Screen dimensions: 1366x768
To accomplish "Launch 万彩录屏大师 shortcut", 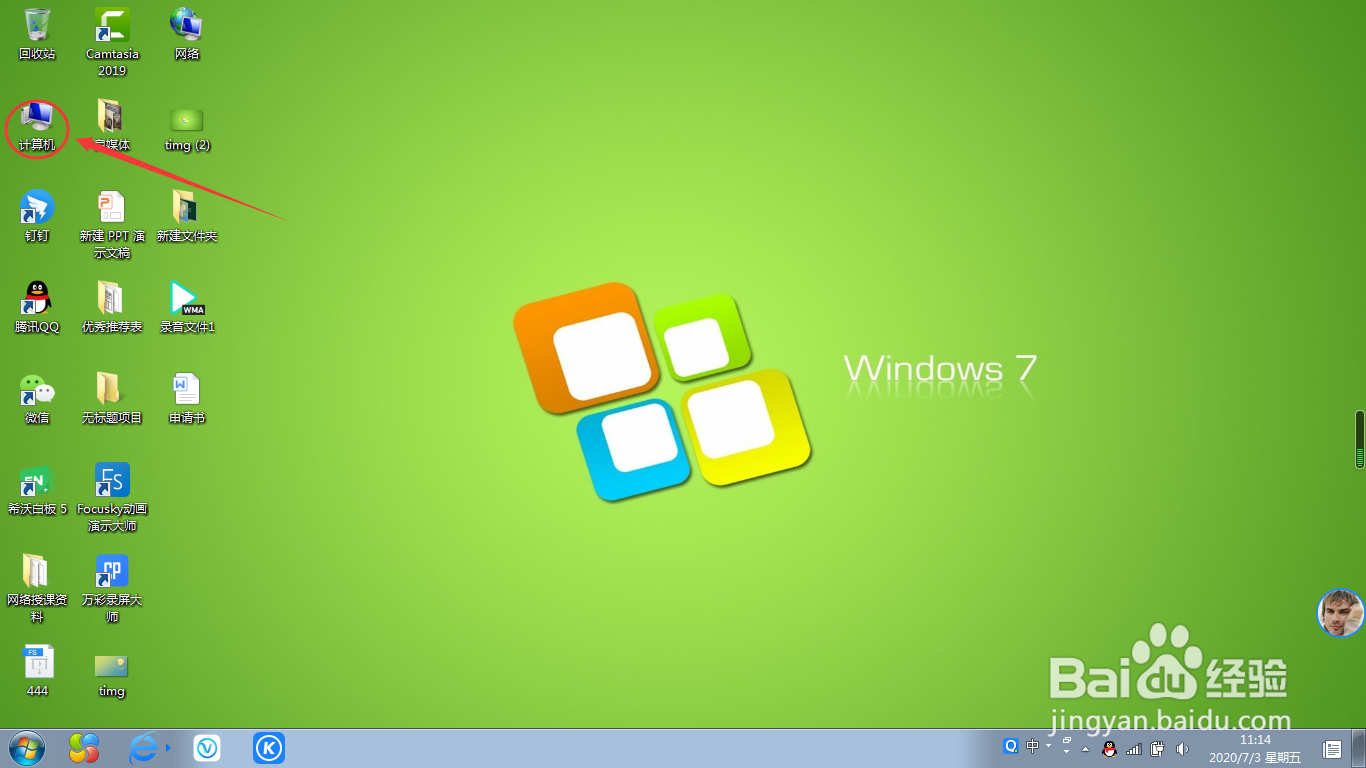I will pyautogui.click(x=112, y=589).
